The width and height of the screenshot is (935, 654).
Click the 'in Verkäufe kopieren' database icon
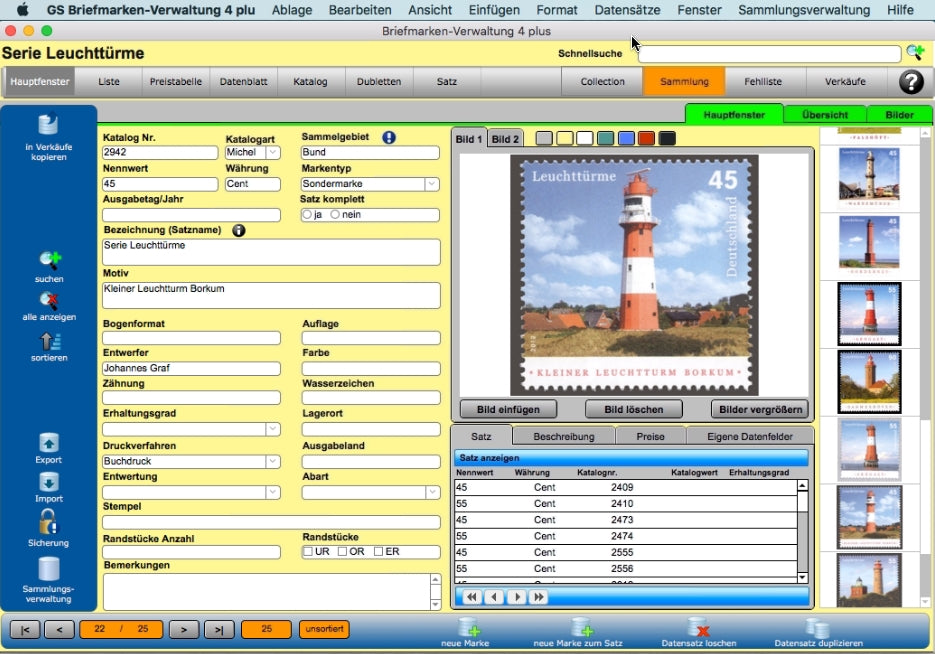point(48,126)
